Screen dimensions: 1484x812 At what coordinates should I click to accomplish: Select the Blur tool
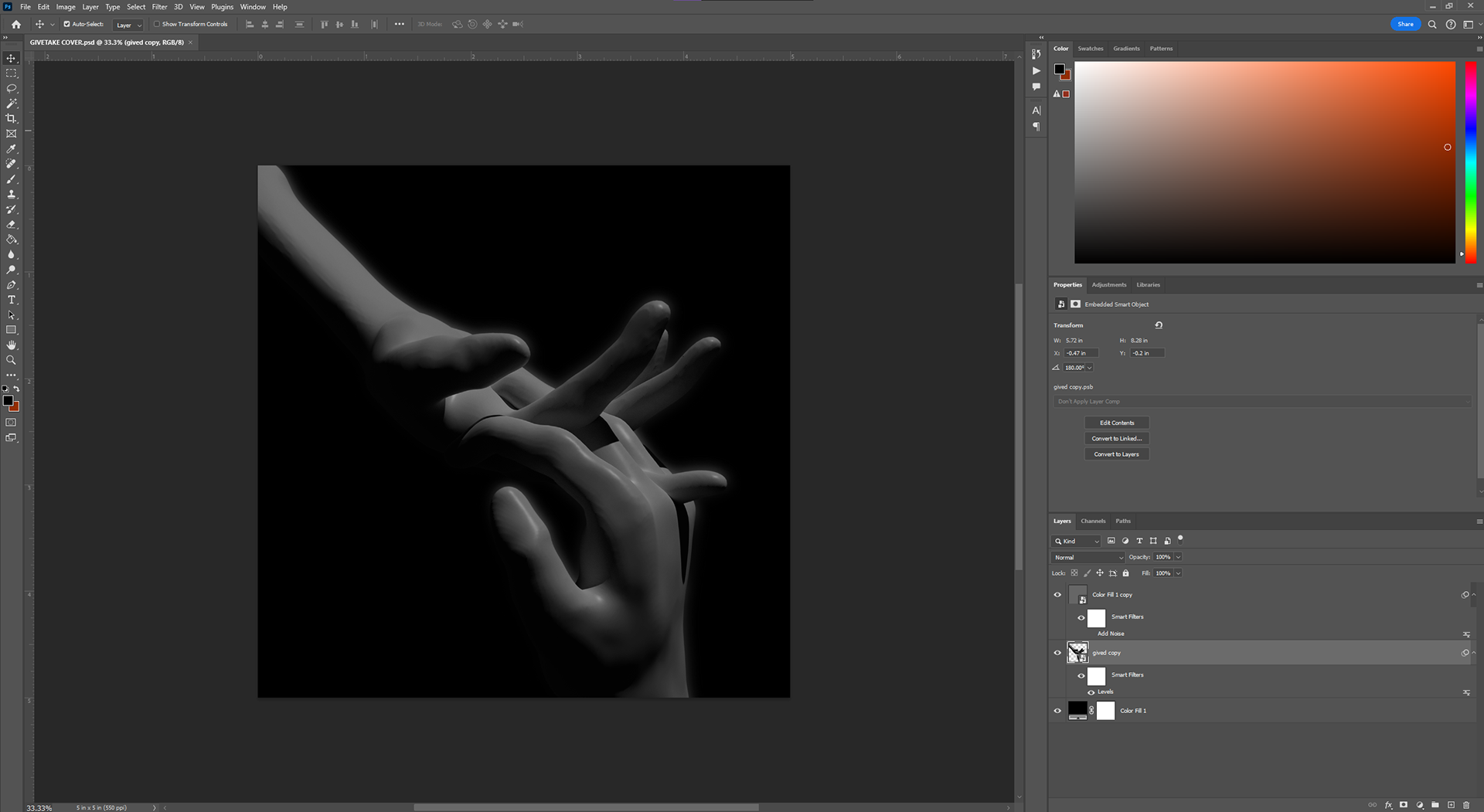(x=12, y=254)
